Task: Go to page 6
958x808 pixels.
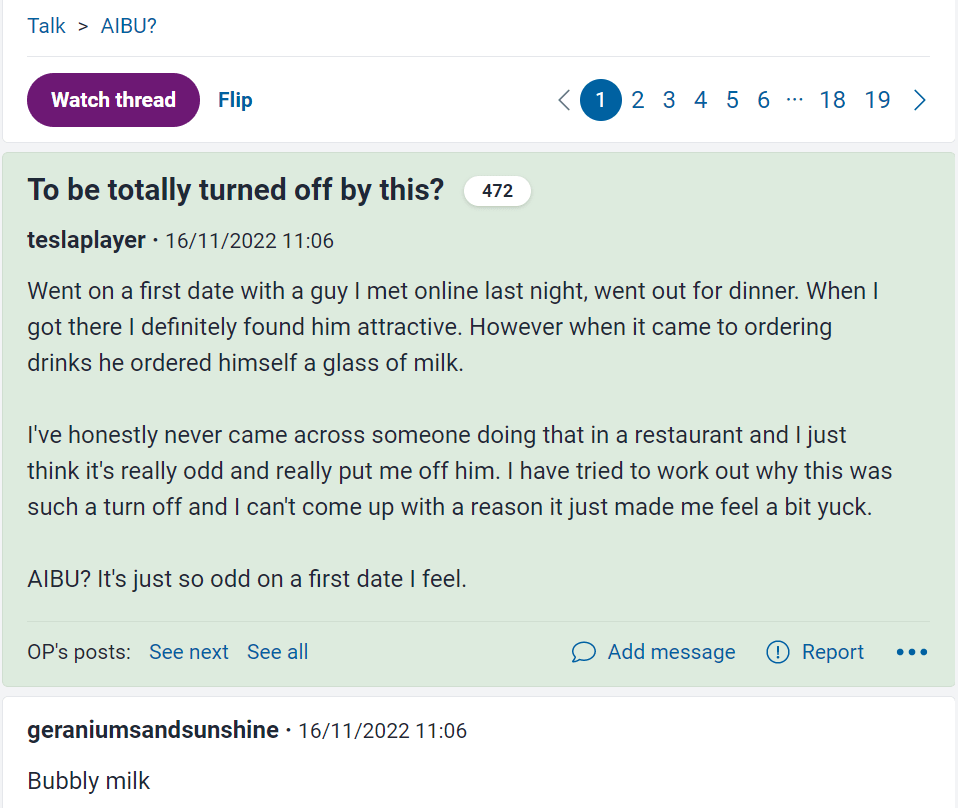Action: coord(764,100)
